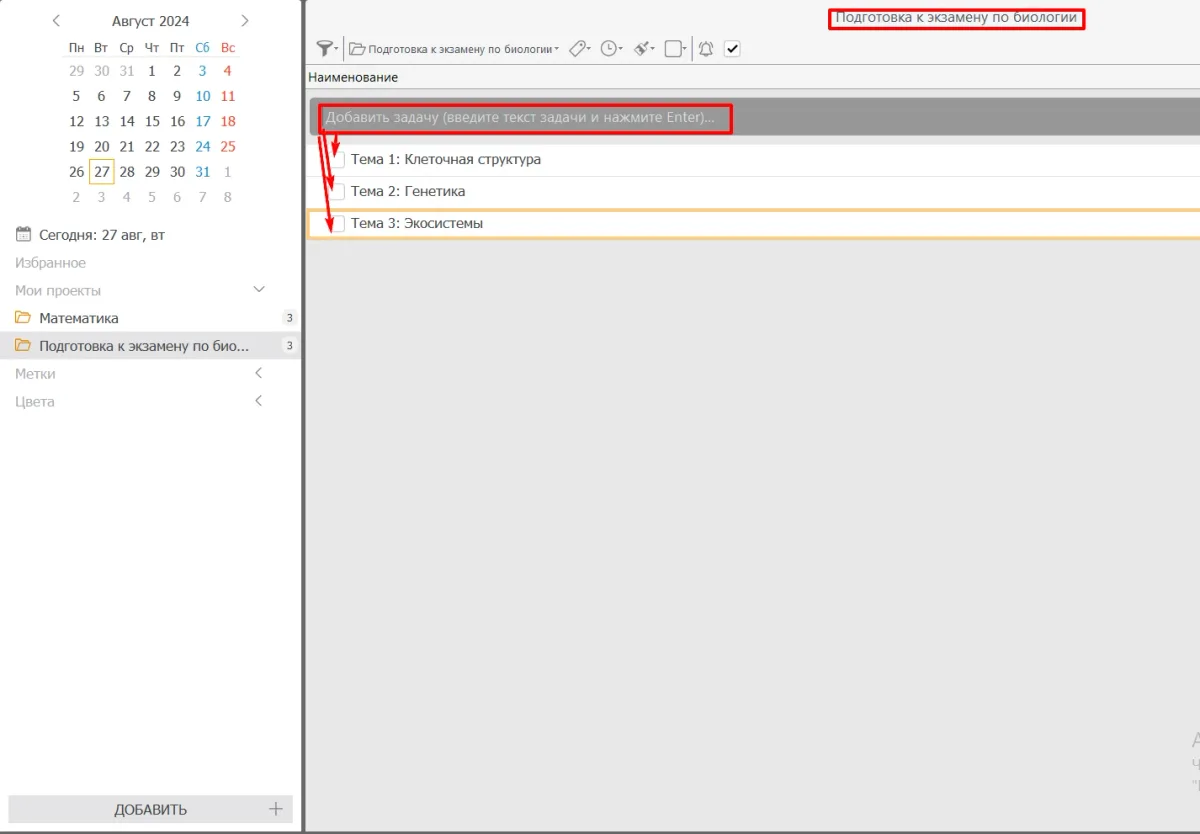Toggle show completed tasks checkbox in toolbar

[732, 48]
